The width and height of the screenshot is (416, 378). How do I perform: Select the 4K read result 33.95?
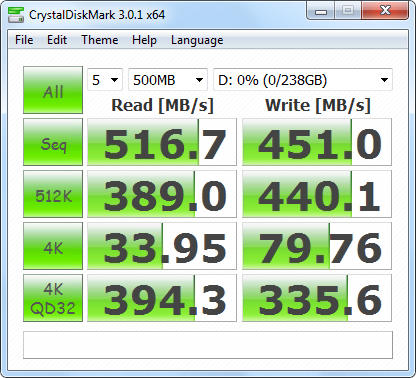[162, 246]
